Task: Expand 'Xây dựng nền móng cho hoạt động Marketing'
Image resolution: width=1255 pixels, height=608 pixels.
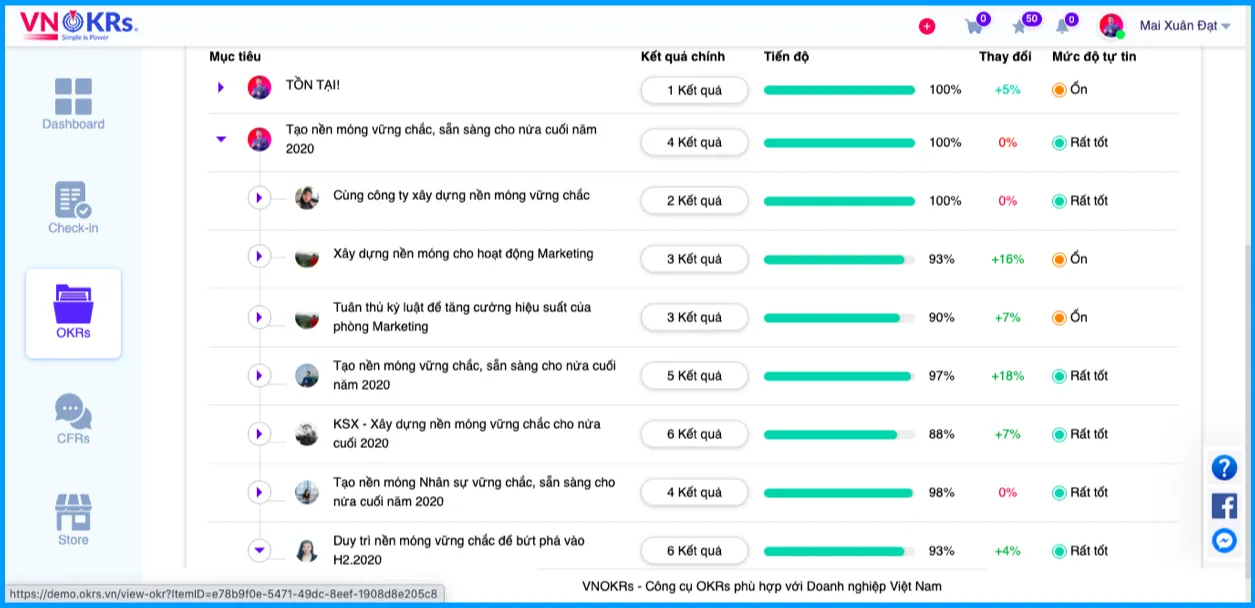Action: pos(259,257)
